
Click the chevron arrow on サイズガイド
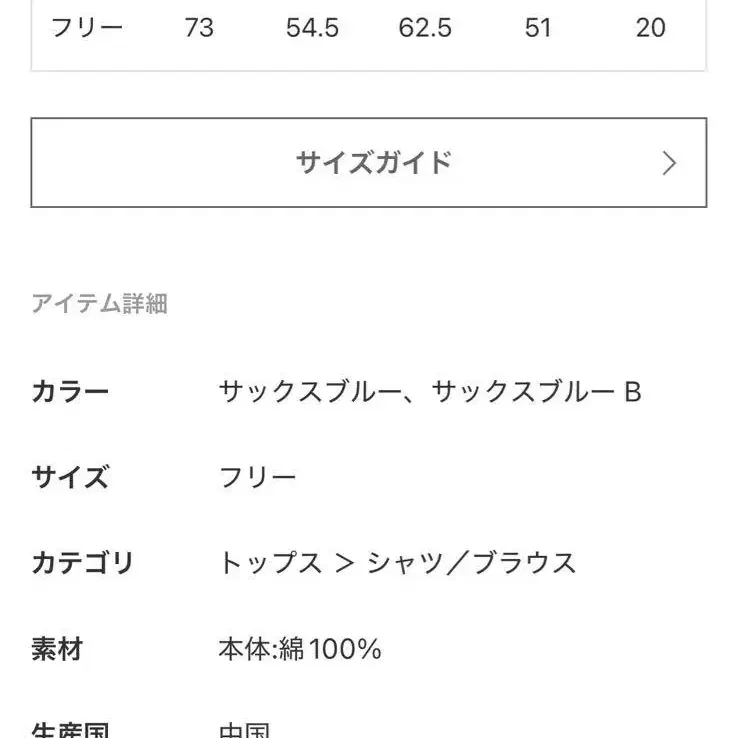670,164
